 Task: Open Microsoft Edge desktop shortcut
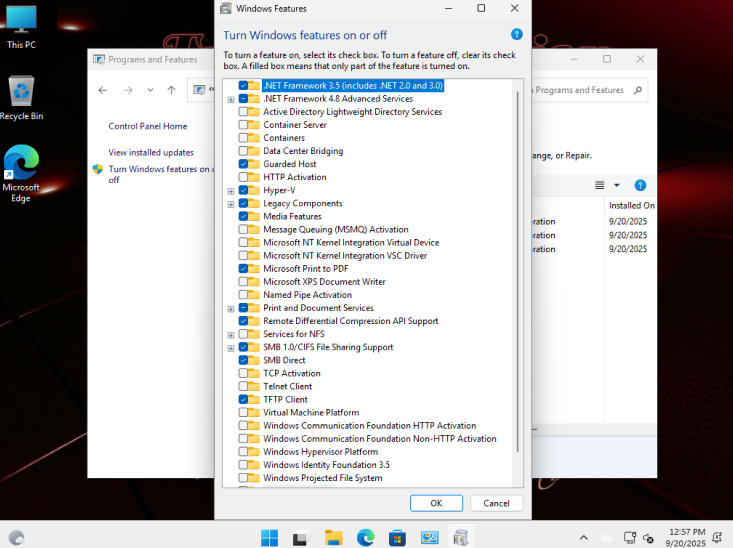pos(21,173)
